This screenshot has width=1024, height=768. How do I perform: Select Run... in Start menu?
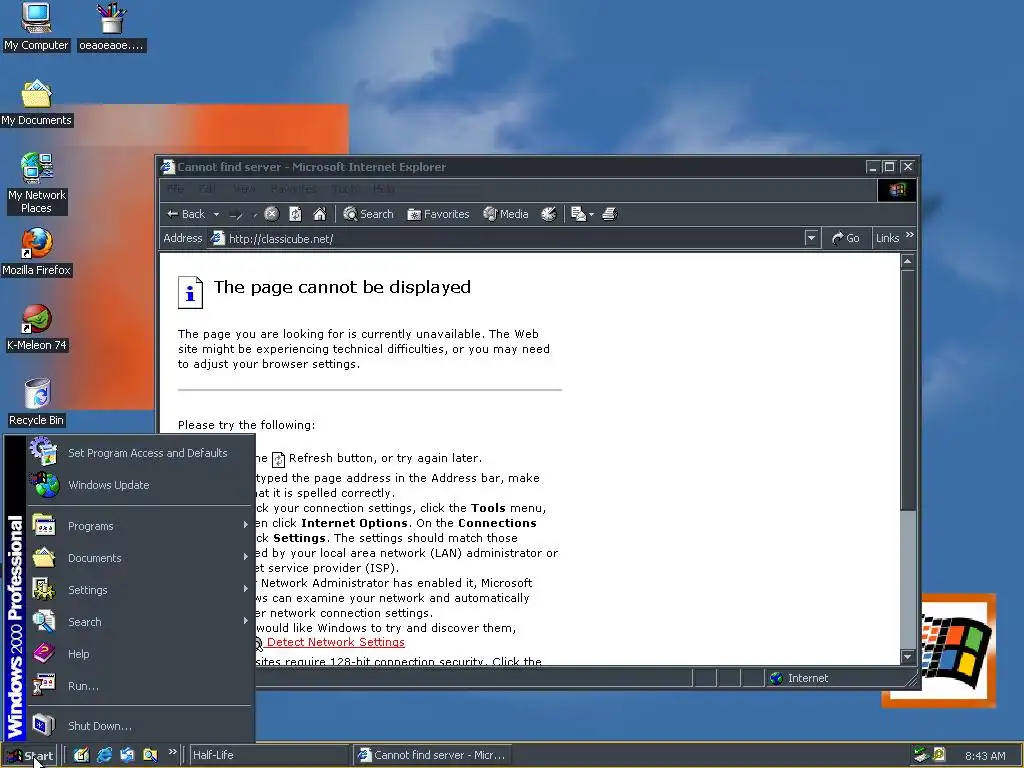tap(140, 686)
